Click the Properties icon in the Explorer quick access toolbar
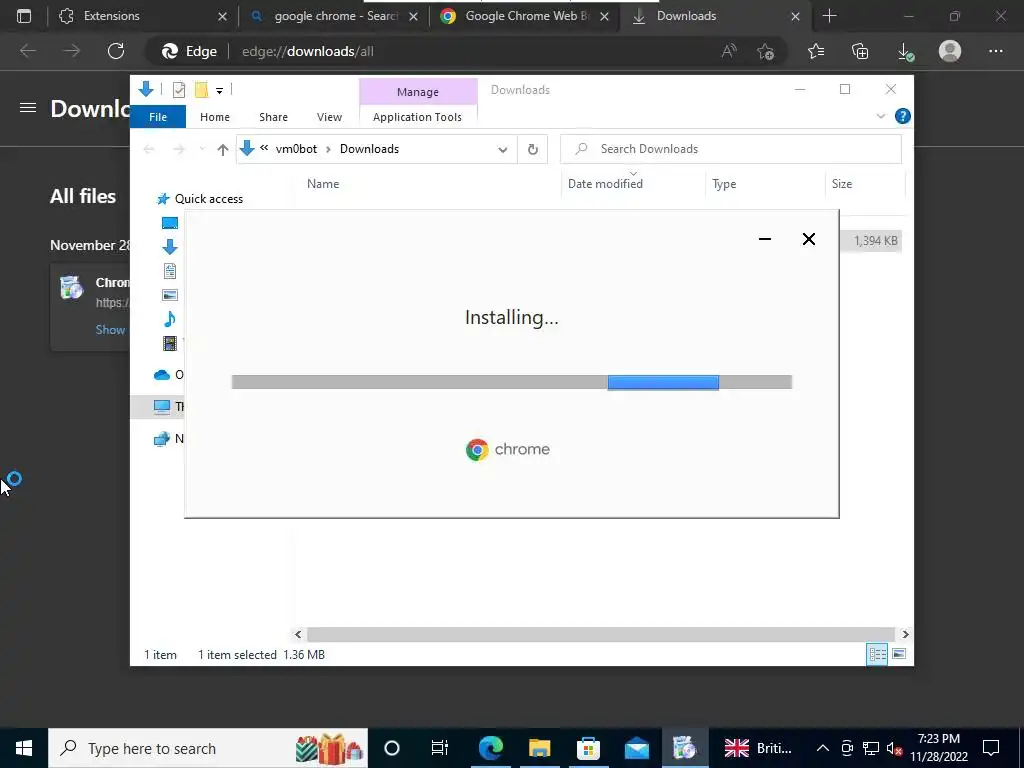The width and height of the screenshot is (1024, 768). [x=178, y=89]
